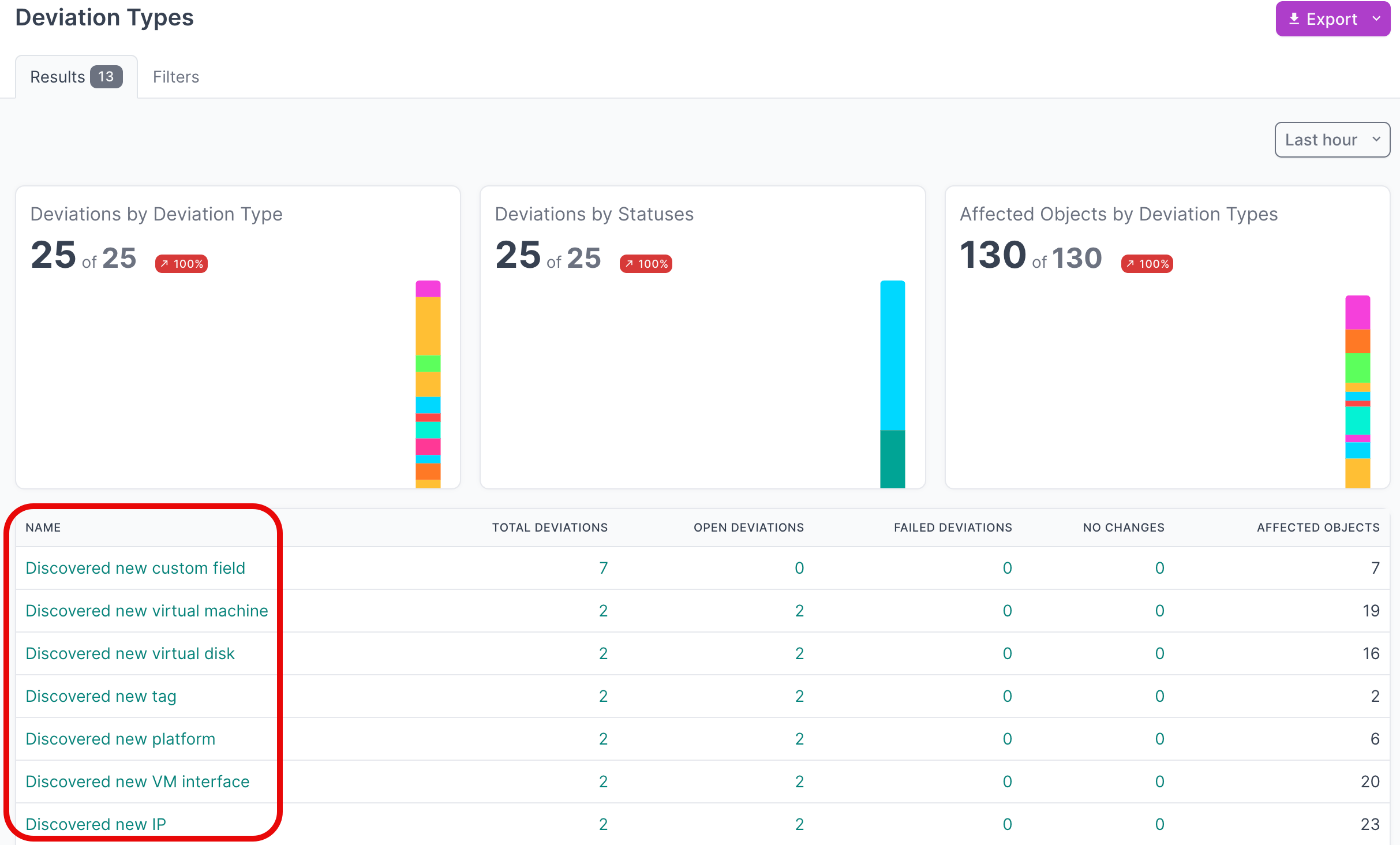Expand the Export button chevron
This screenshot has width=1400, height=845.
pos(1376,19)
